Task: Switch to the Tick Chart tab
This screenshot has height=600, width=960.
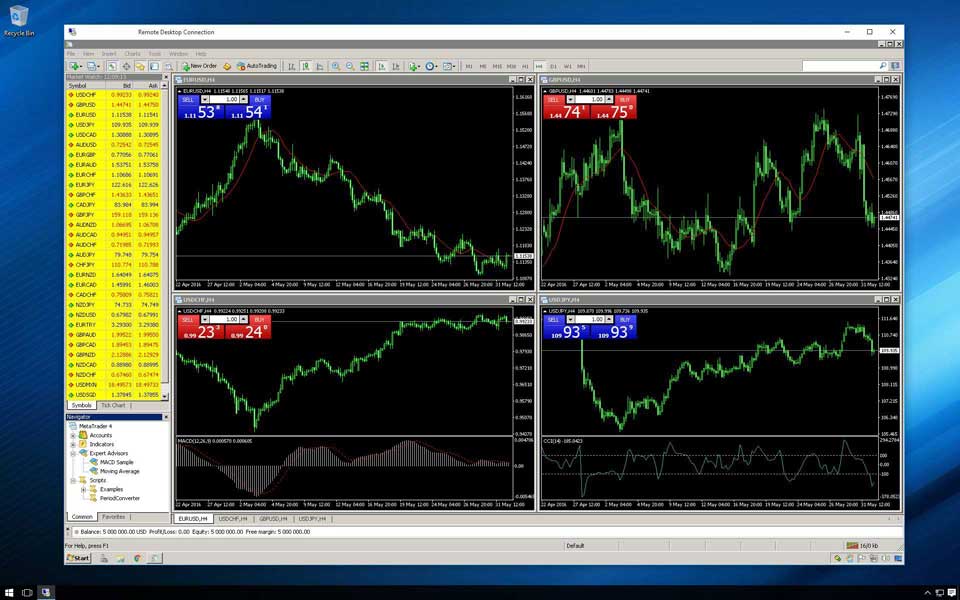Action: 113,405
